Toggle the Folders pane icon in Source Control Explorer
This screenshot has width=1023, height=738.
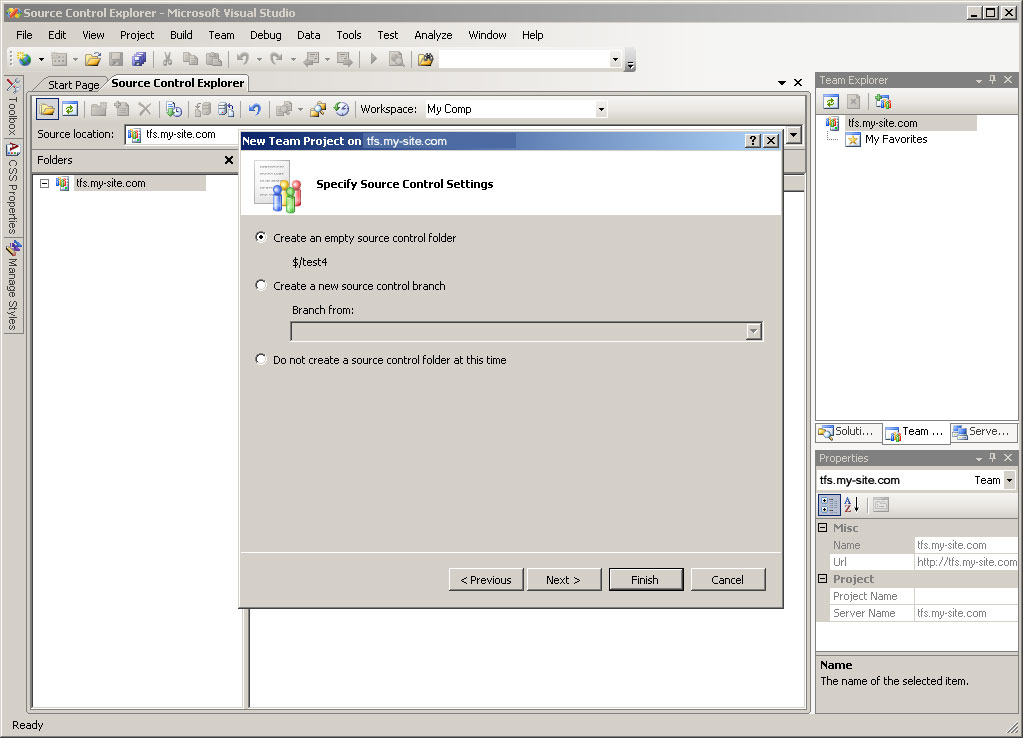click(47, 109)
